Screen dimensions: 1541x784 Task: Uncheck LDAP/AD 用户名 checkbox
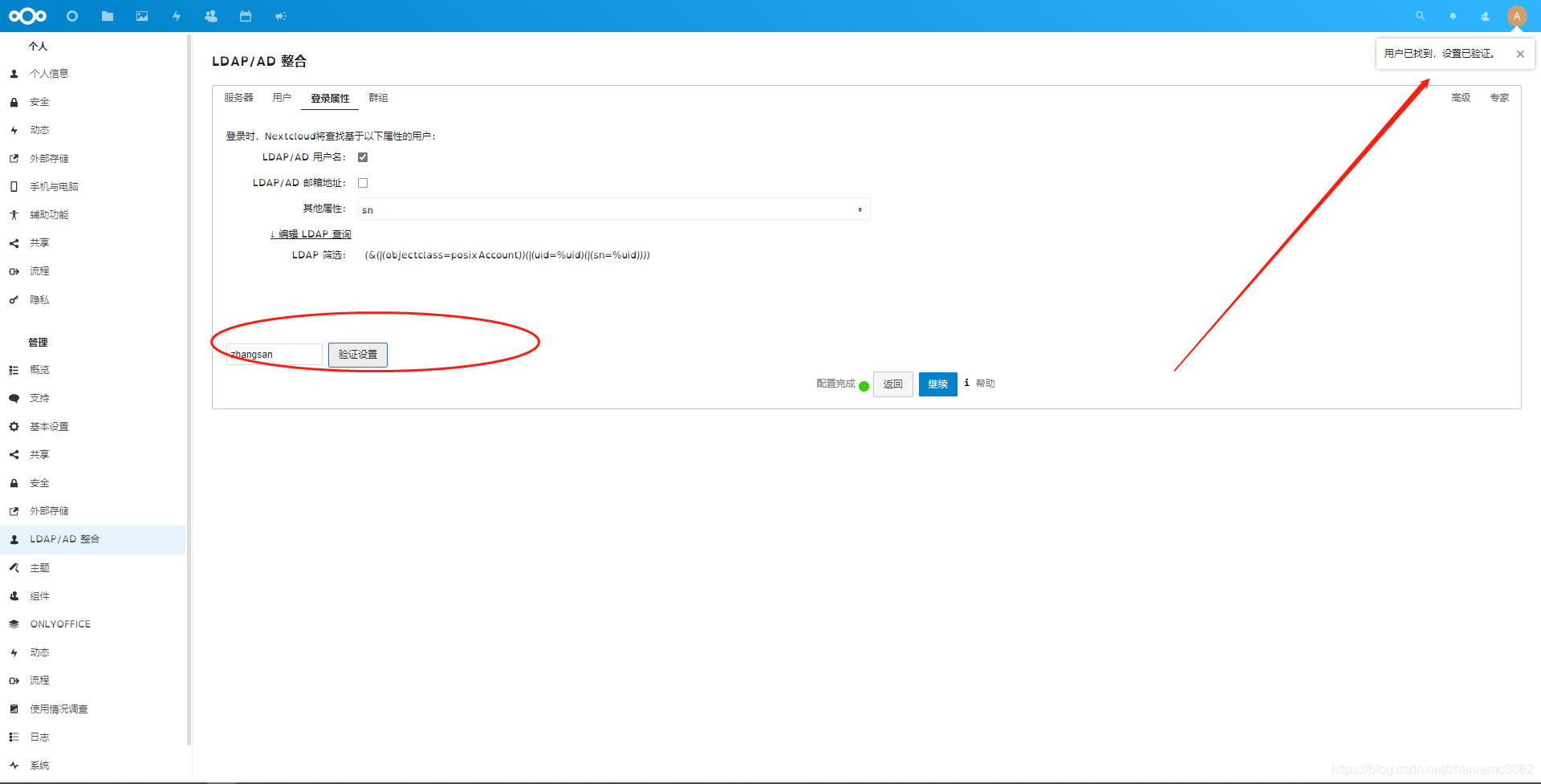[363, 157]
